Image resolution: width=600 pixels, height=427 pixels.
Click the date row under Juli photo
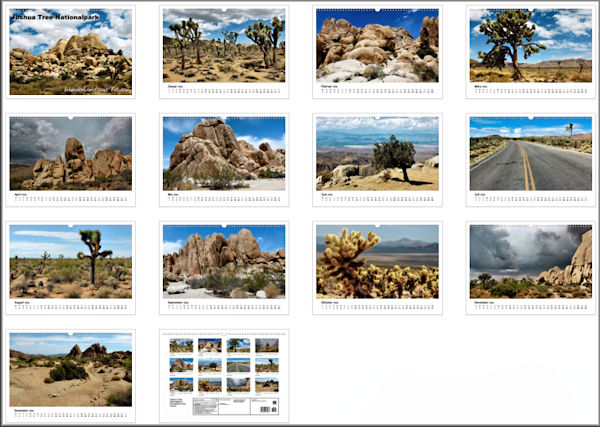click(x=530, y=200)
